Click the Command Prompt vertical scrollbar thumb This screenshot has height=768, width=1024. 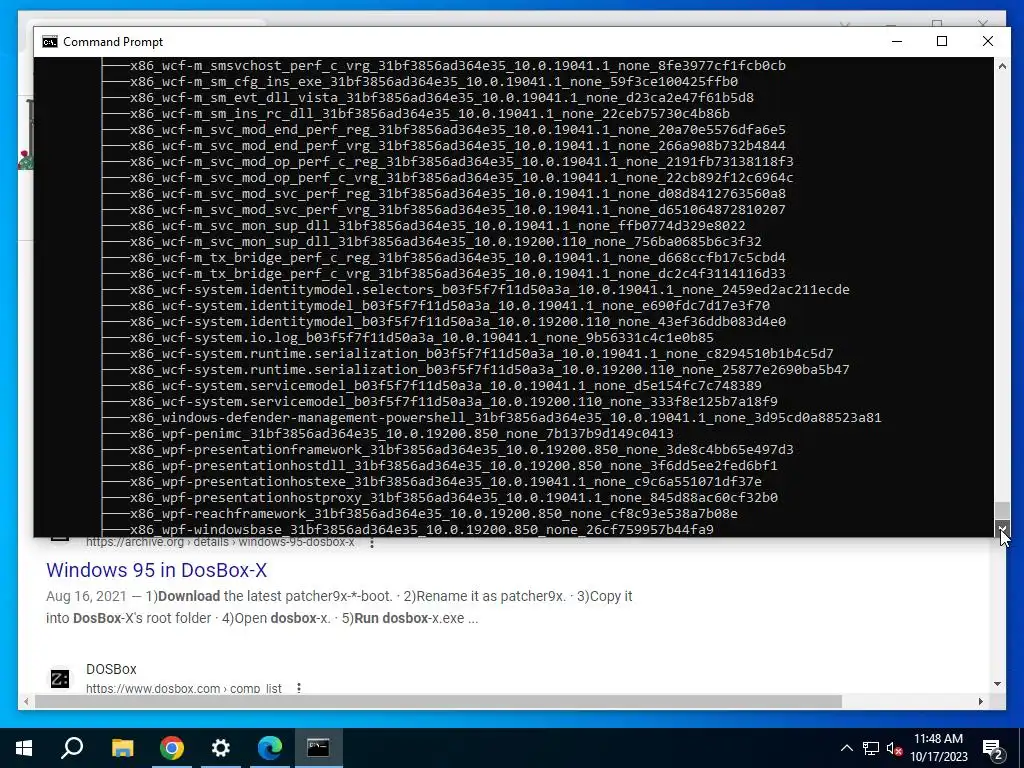pos(1002,511)
